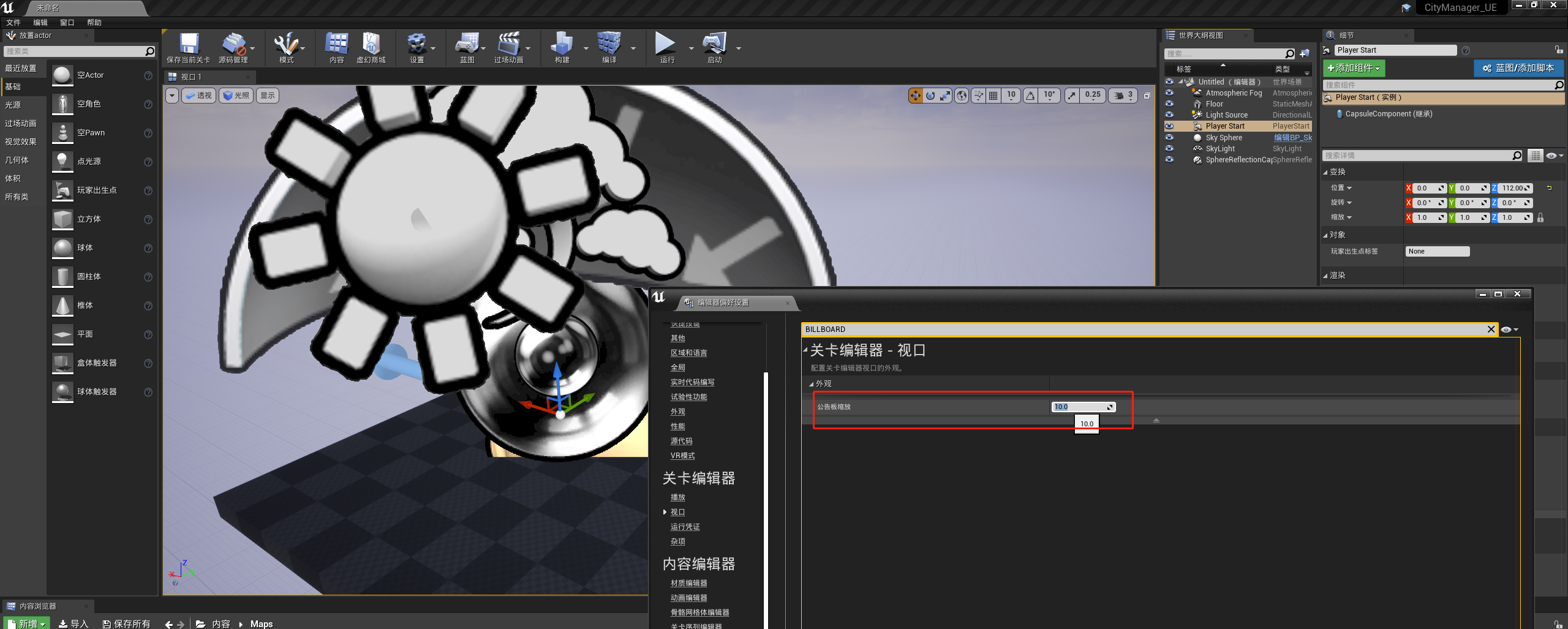Open the Help (帮助) menu
The image size is (1568, 629).
click(x=94, y=23)
